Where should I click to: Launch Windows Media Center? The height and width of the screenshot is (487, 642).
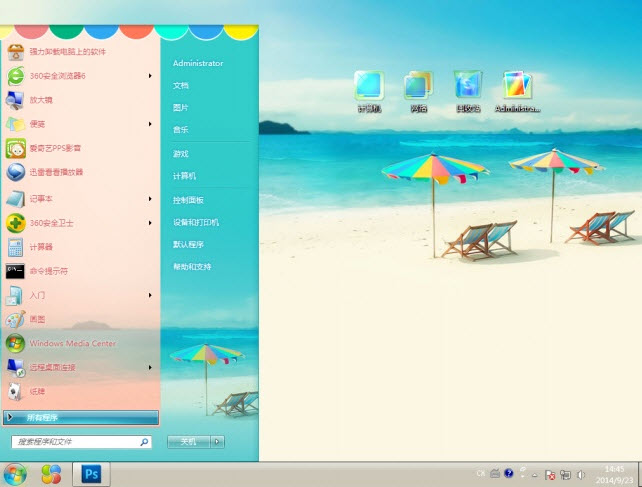click(x=72, y=343)
